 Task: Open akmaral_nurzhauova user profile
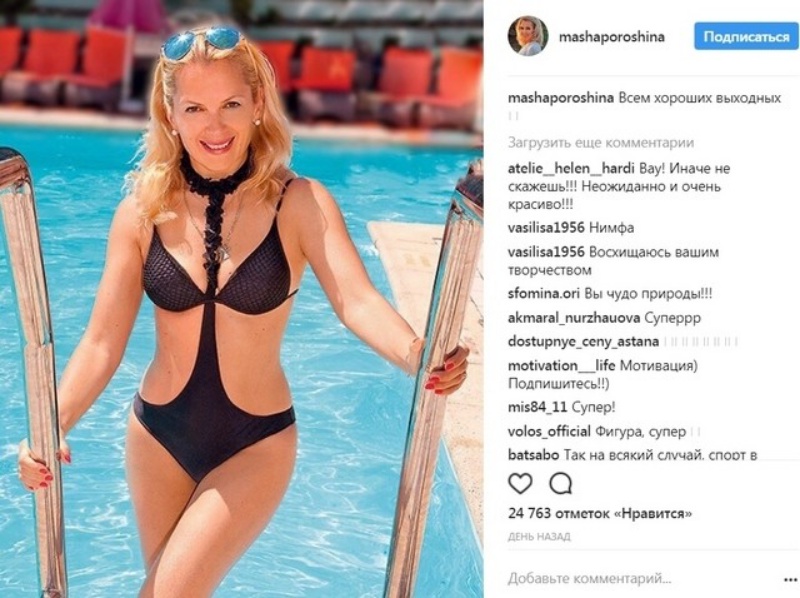click(x=573, y=318)
